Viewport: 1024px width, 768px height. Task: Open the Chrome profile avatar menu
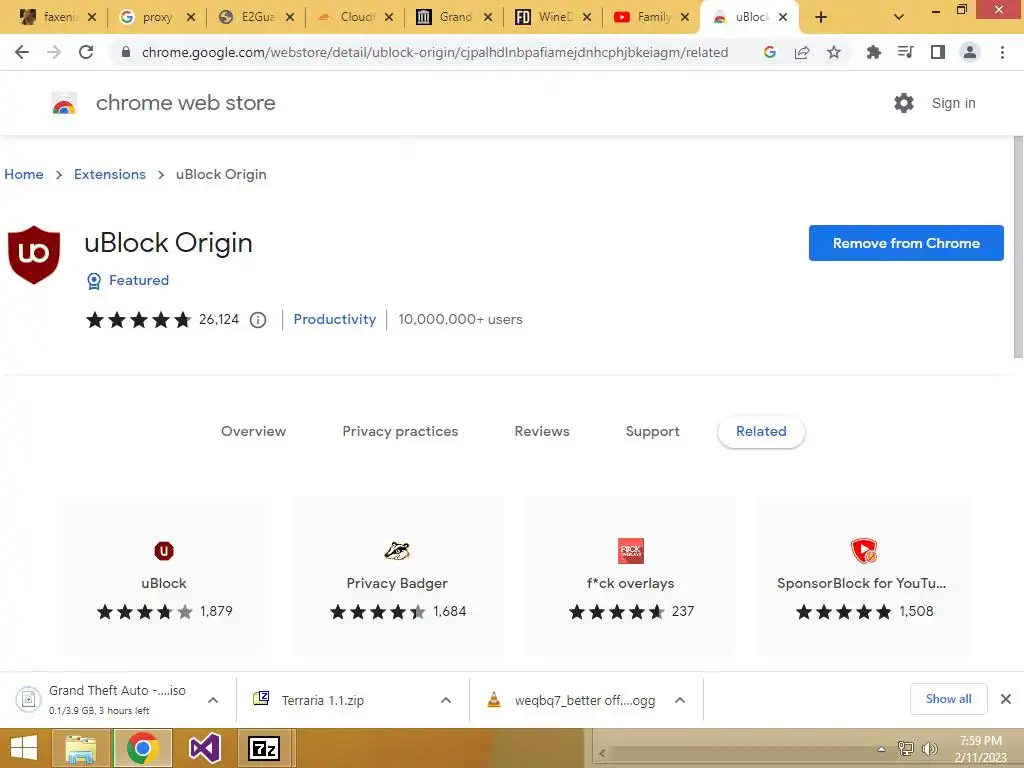point(970,52)
